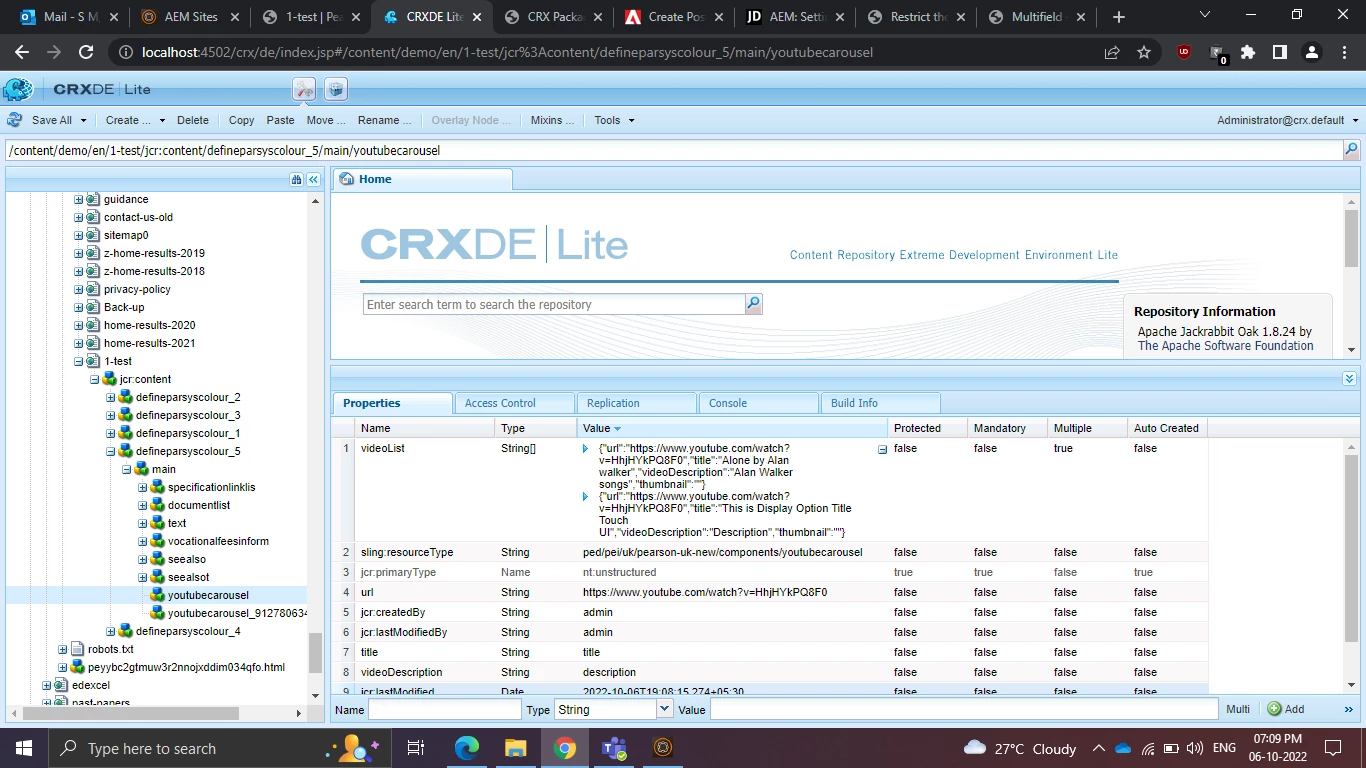Click the repository search magnifier button

click(754, 304)
